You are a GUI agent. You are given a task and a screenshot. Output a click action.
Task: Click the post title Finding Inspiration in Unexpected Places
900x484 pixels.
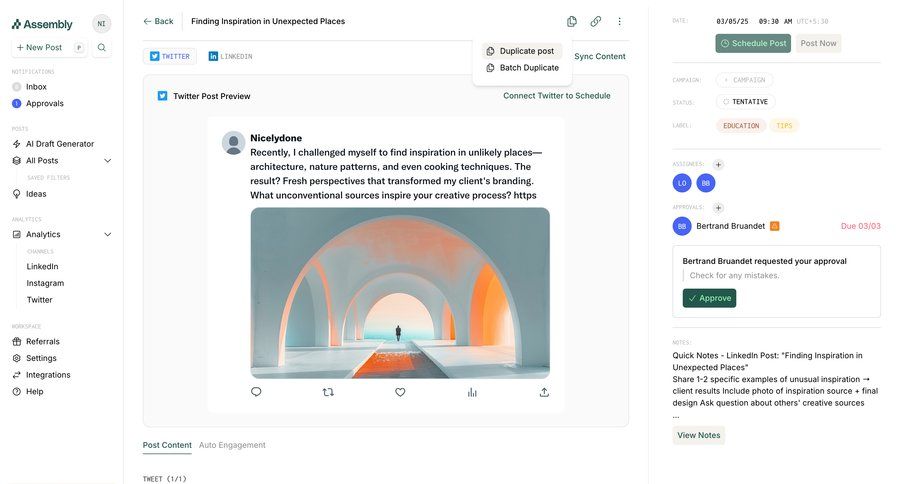[x=268, y=21]
